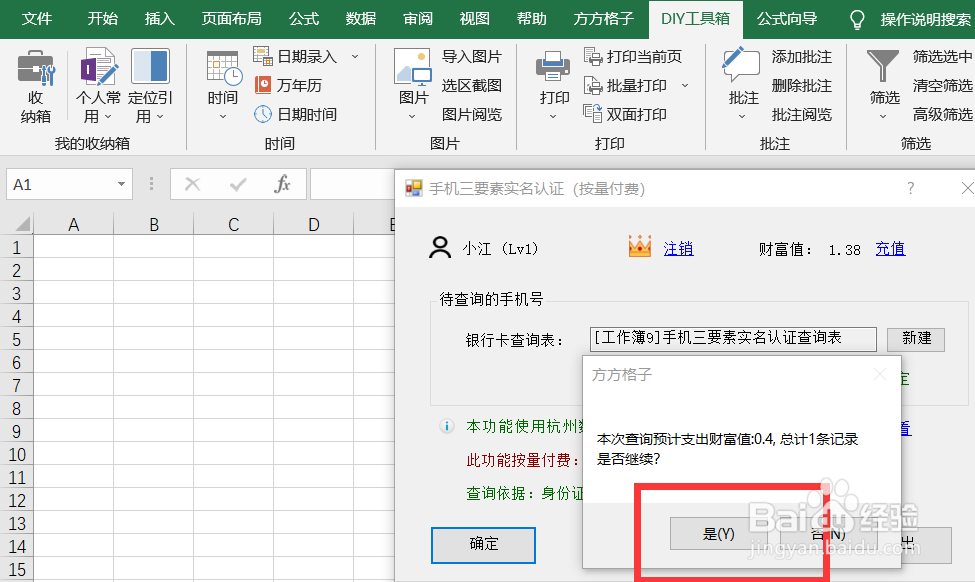975x582 pixels.
Task: Open the 充值 recharge link
Action: click(889, 248)
